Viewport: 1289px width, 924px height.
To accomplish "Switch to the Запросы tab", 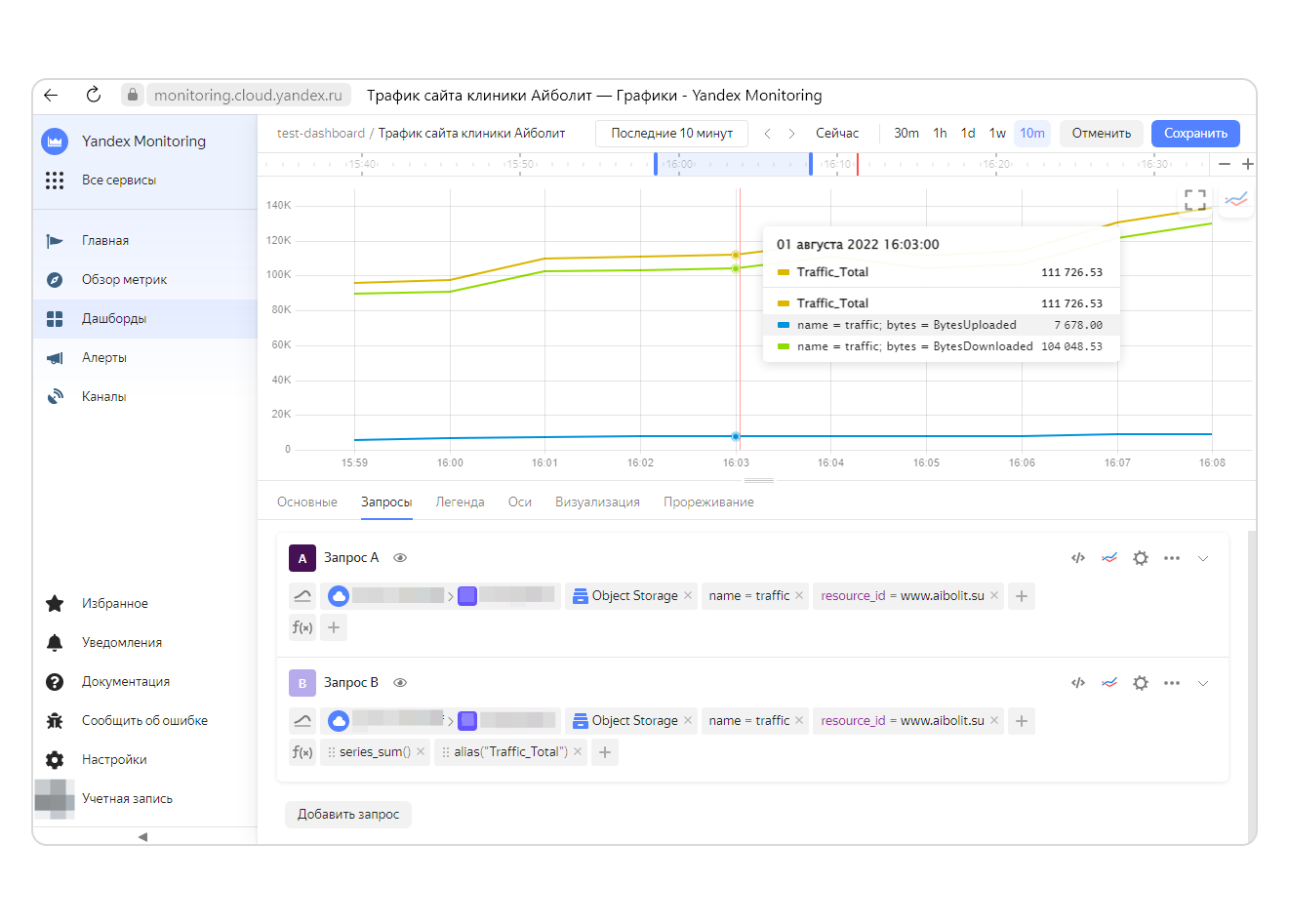I will [386, 502].
